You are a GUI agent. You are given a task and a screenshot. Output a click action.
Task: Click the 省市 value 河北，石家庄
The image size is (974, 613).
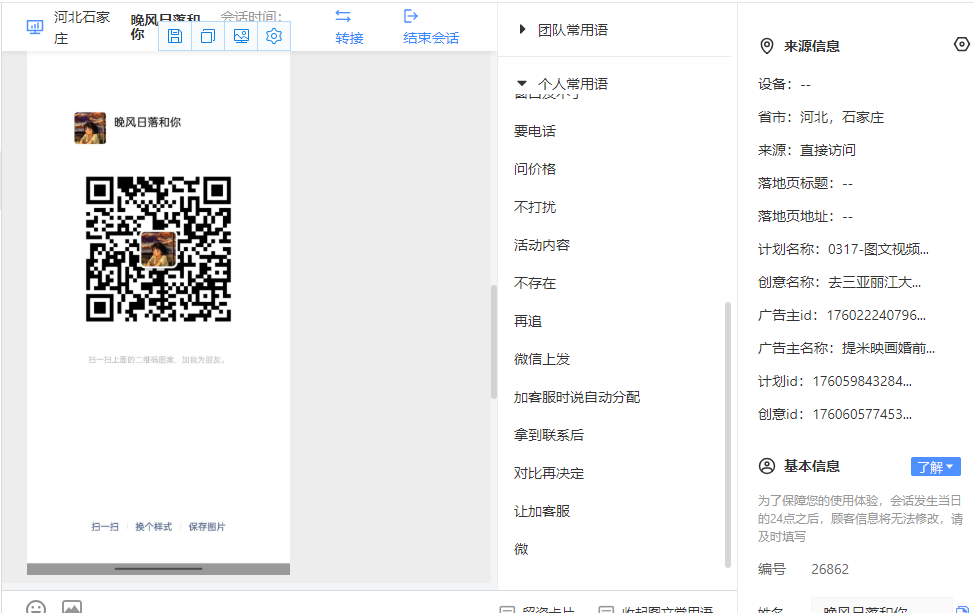(842, 117)
